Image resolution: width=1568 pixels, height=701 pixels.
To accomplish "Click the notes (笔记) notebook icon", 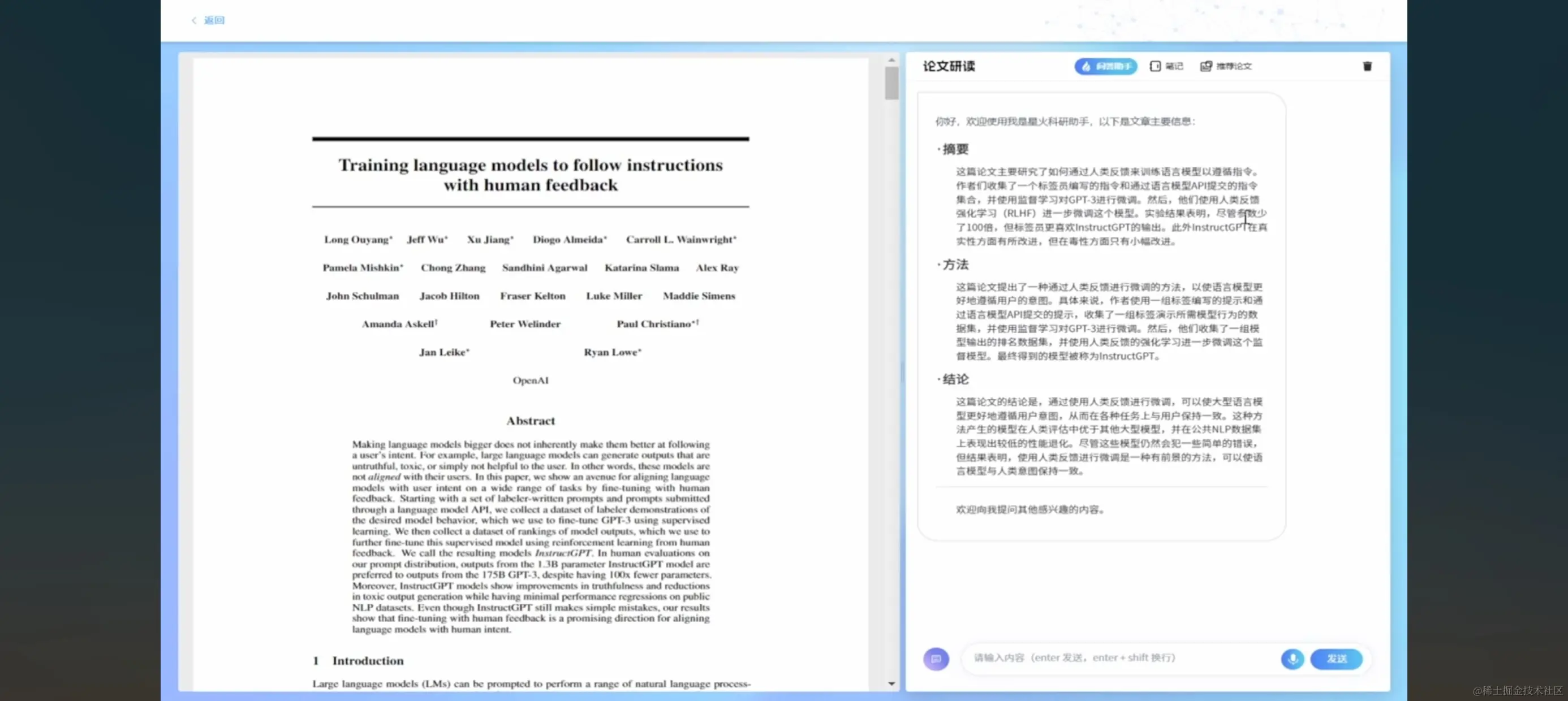I will [1155, 66].
